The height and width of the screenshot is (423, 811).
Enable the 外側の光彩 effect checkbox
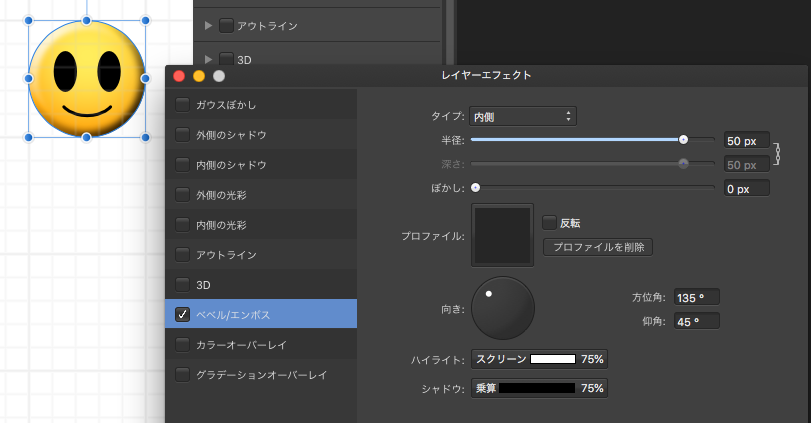click(x=182, y=194)
